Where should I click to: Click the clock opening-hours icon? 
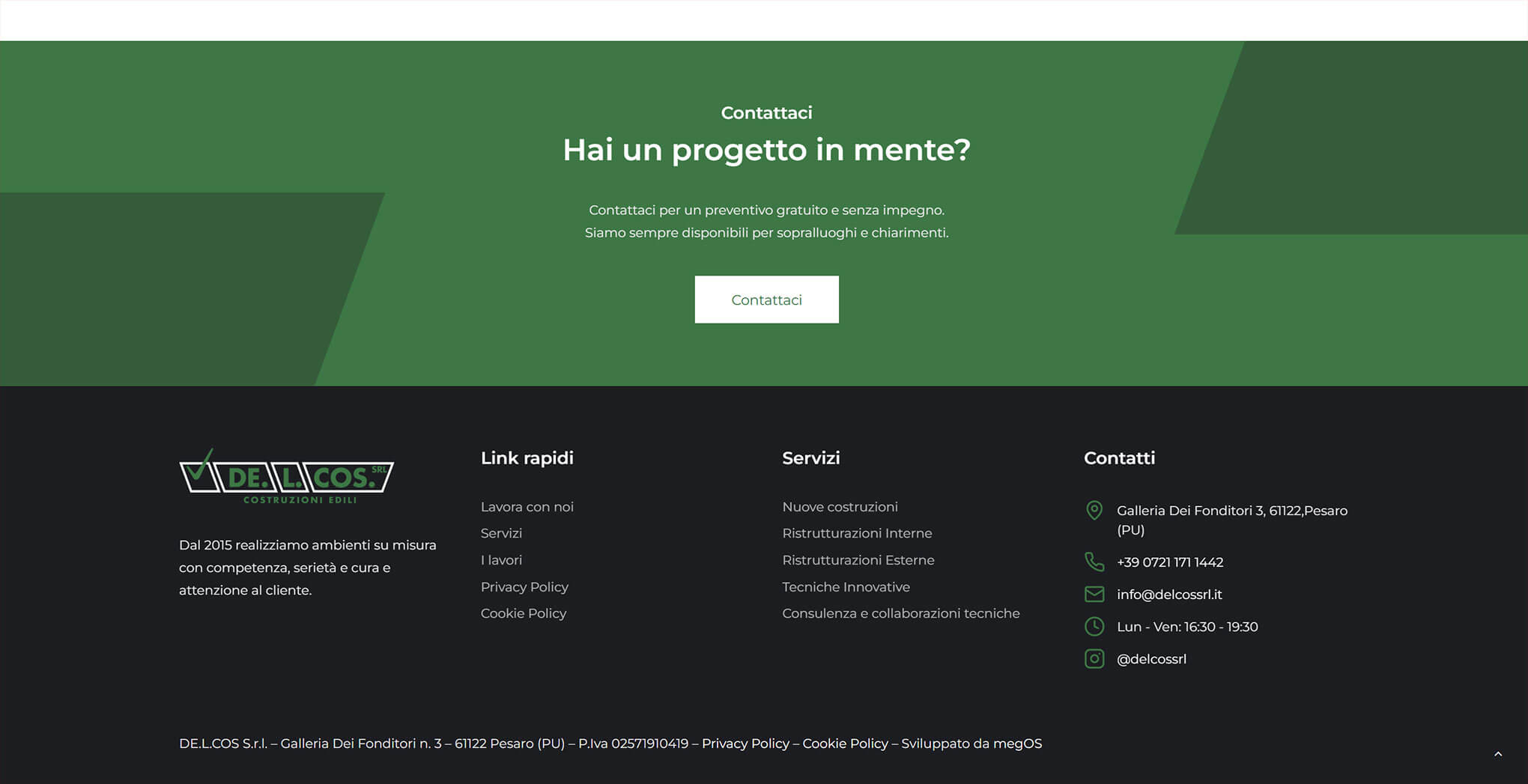point(1094,627)
